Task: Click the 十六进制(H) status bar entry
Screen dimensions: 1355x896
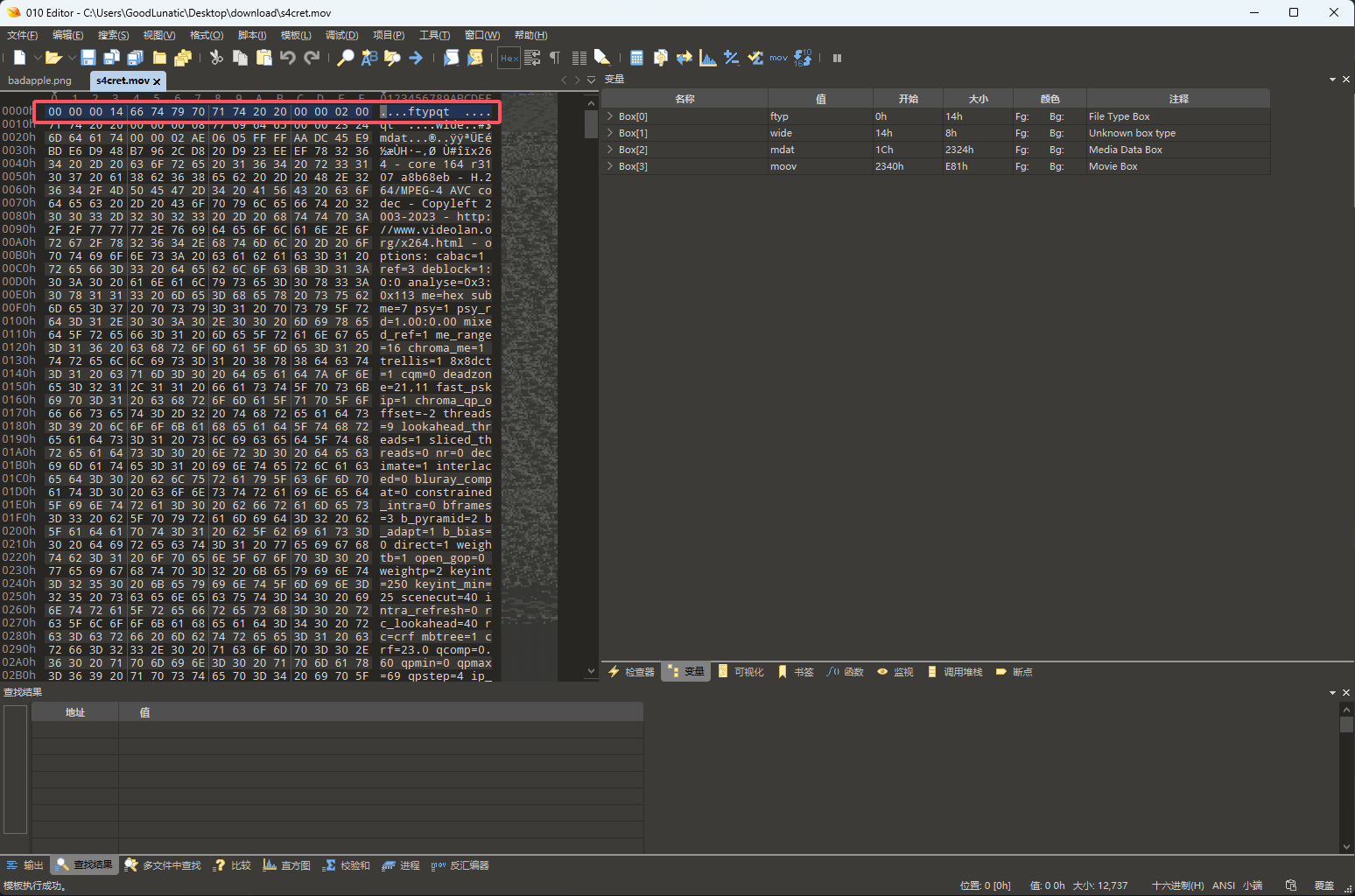Action: [1177, 885]
